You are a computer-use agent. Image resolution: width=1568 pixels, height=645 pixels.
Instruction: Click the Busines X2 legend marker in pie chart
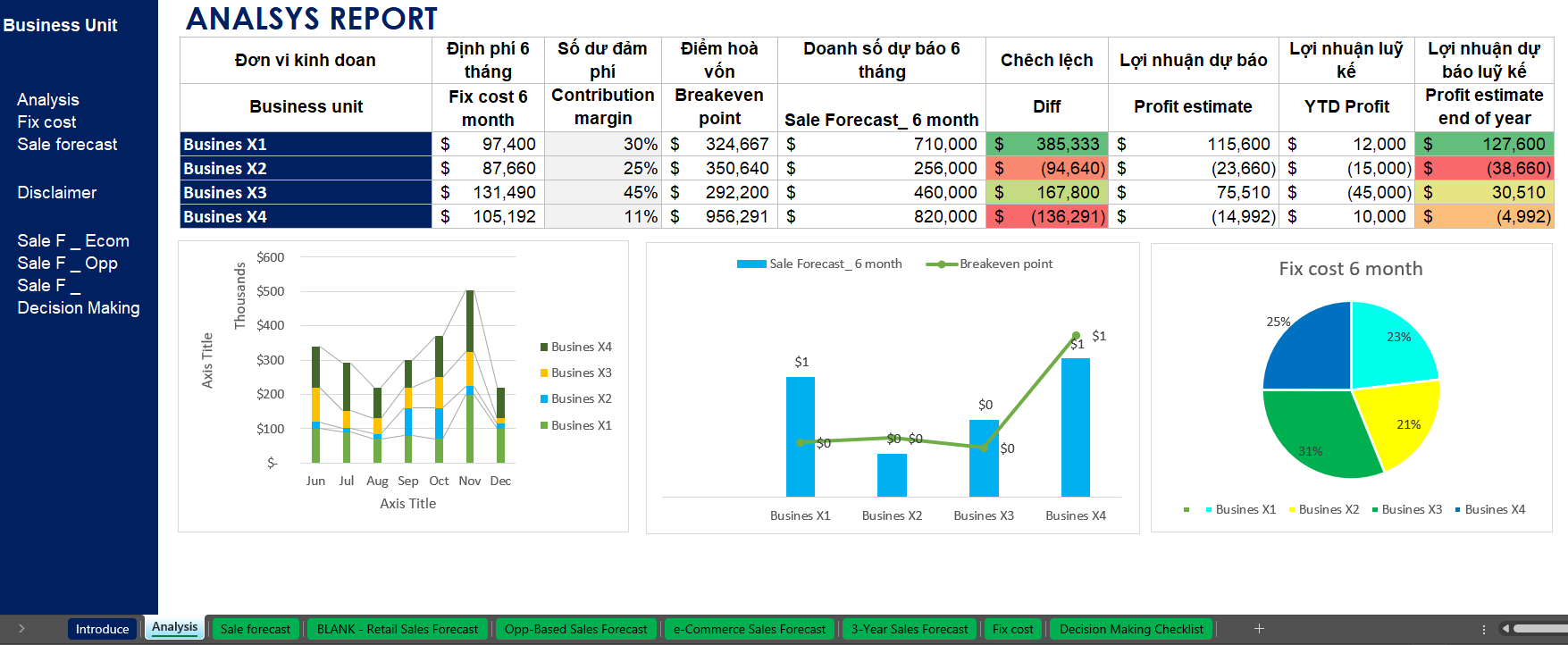1292,510
